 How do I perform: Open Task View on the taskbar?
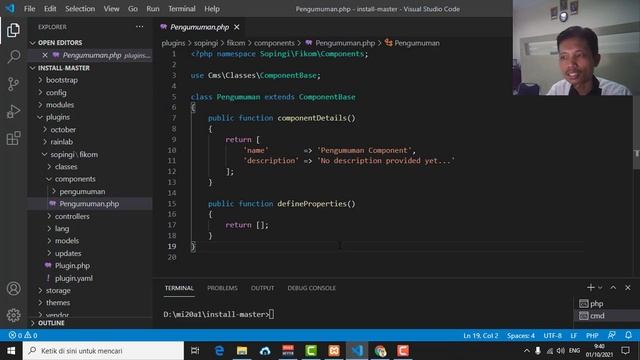pyautogui.click(x=195, y=351)
